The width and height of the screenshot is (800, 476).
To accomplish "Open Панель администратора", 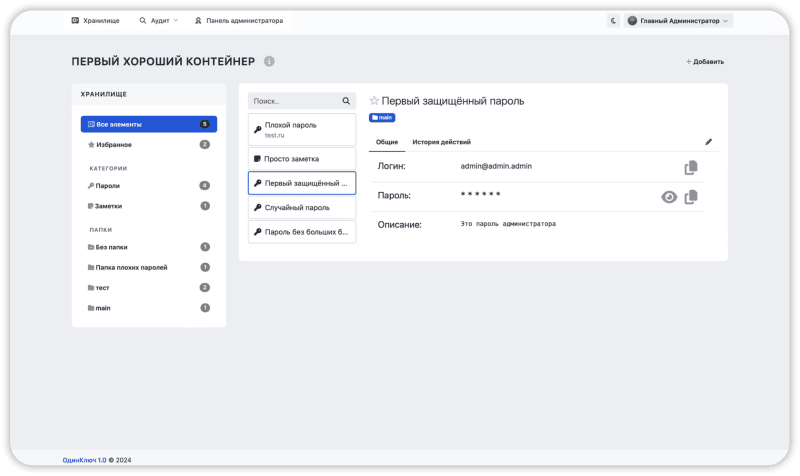I will click(238, 20).
